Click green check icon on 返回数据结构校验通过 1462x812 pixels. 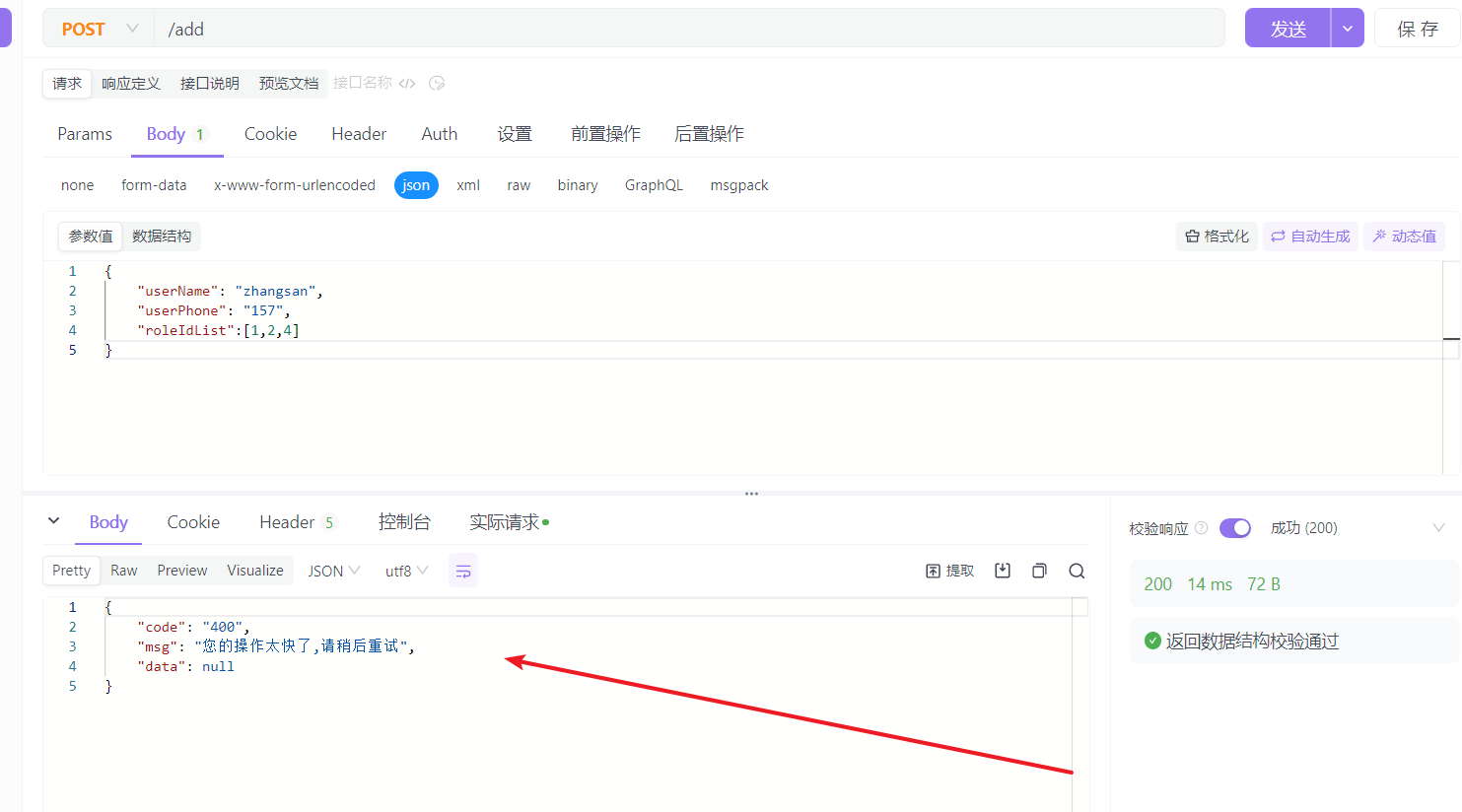click(1152, 642)
